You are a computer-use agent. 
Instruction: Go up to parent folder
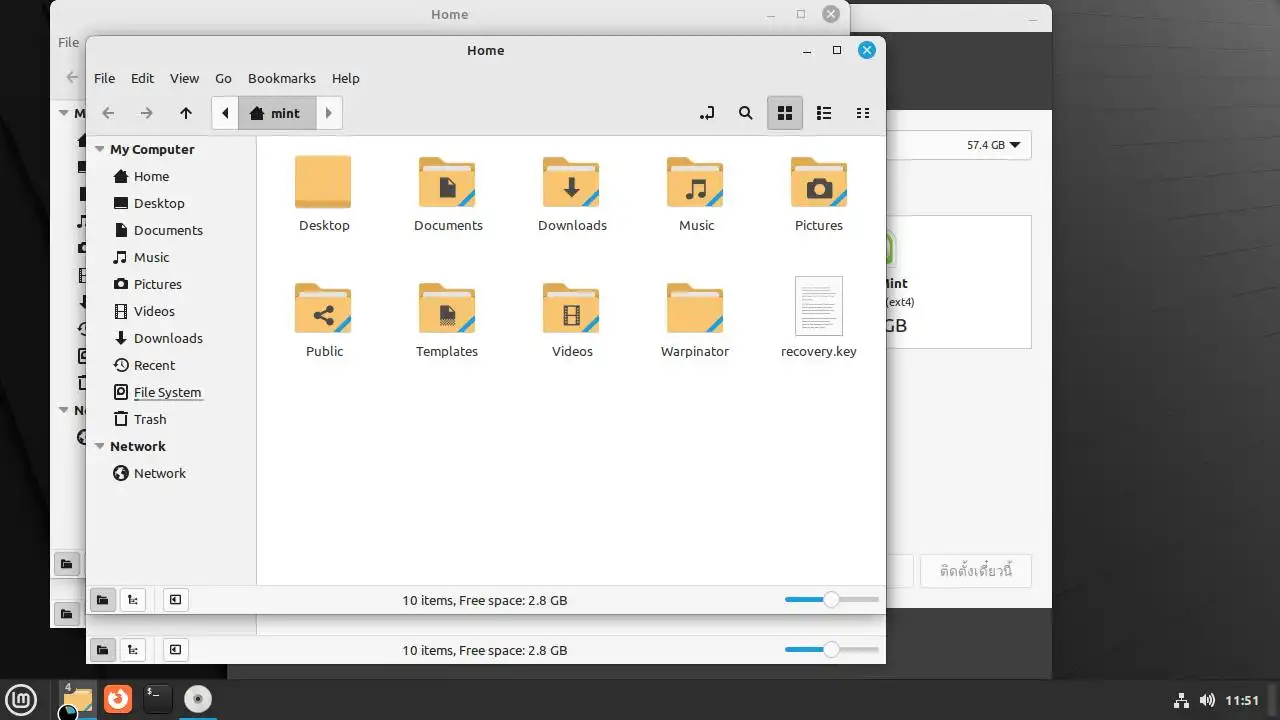click(x=185, y=113)
